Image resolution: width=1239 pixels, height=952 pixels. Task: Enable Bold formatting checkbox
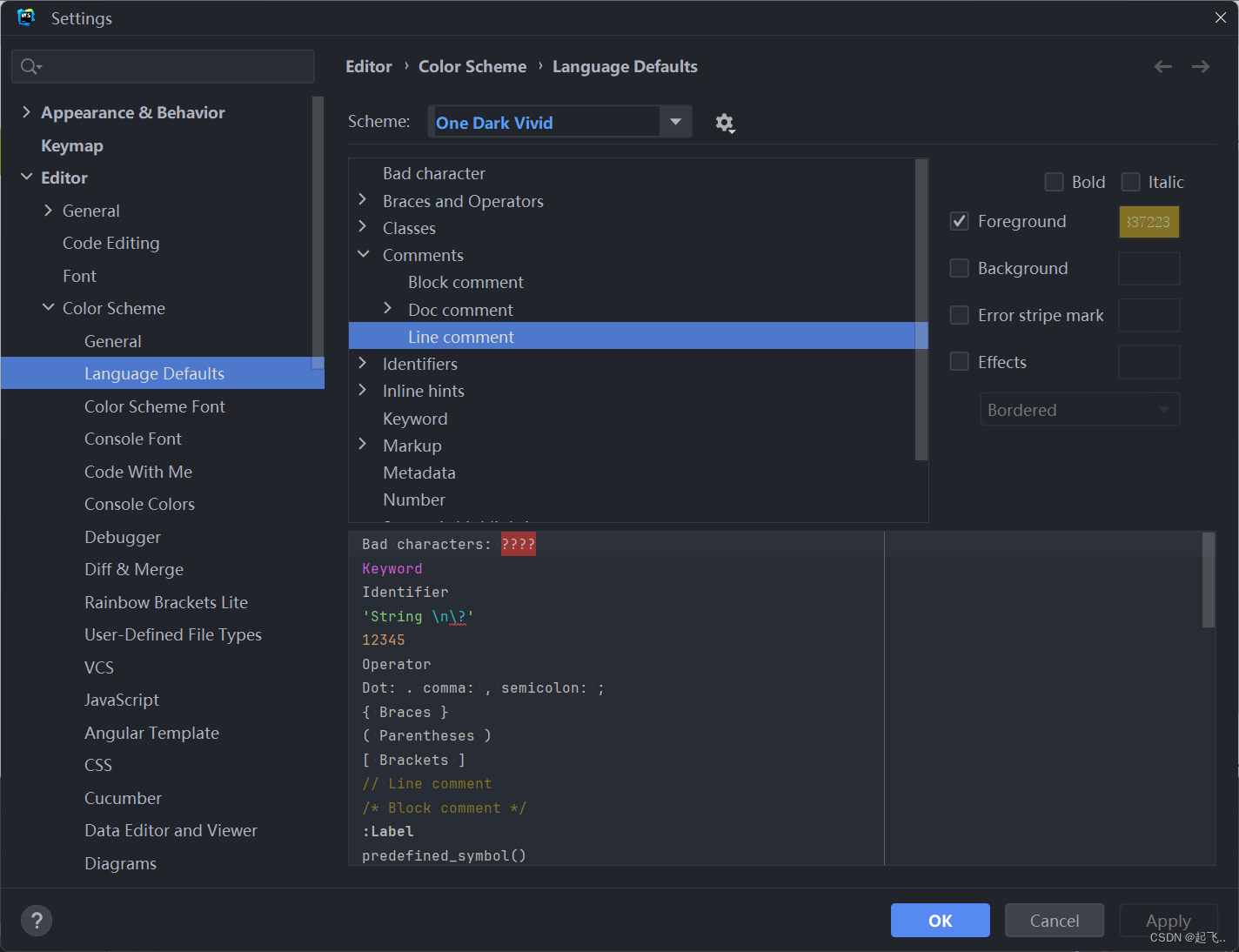point(1054,182)
